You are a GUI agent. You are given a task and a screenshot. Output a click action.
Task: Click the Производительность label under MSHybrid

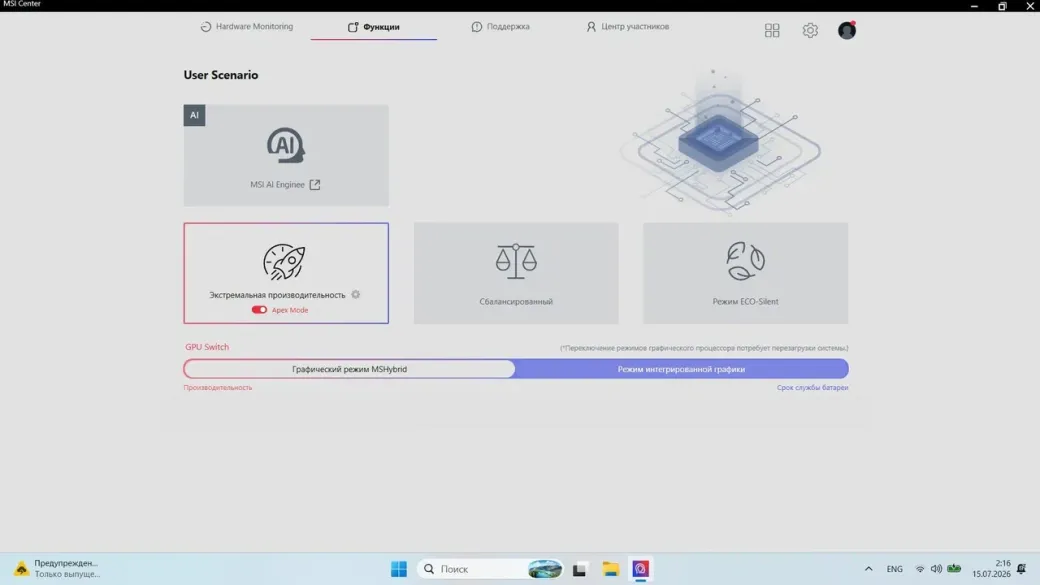point(218,387)
